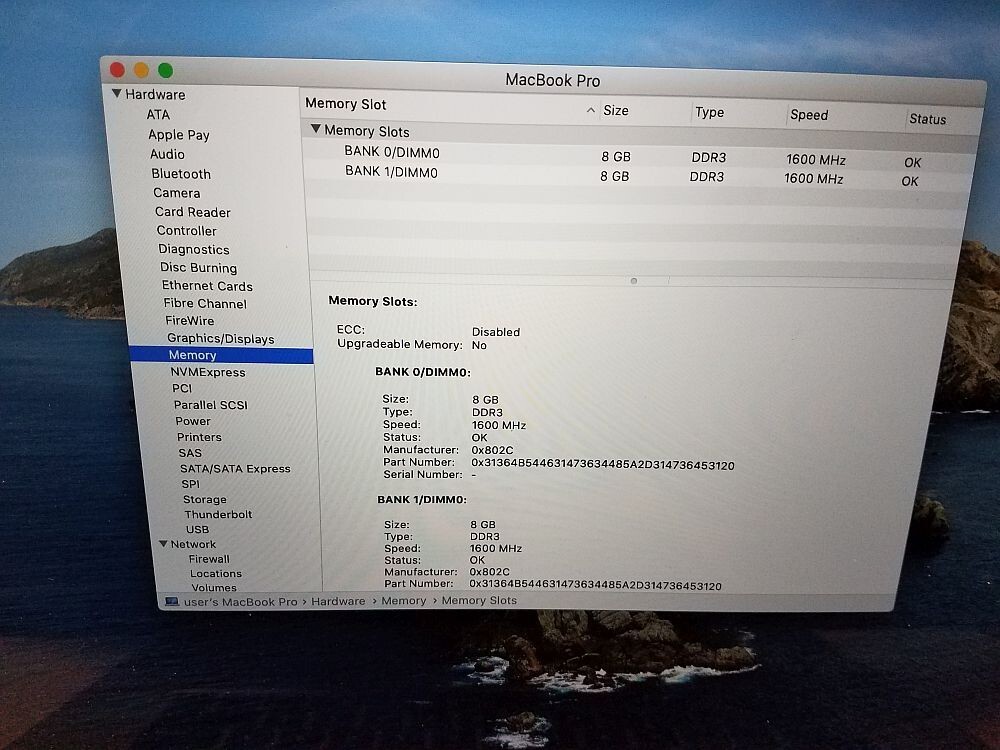
Task: Click the ECC Disabled value
Action: 496,332
